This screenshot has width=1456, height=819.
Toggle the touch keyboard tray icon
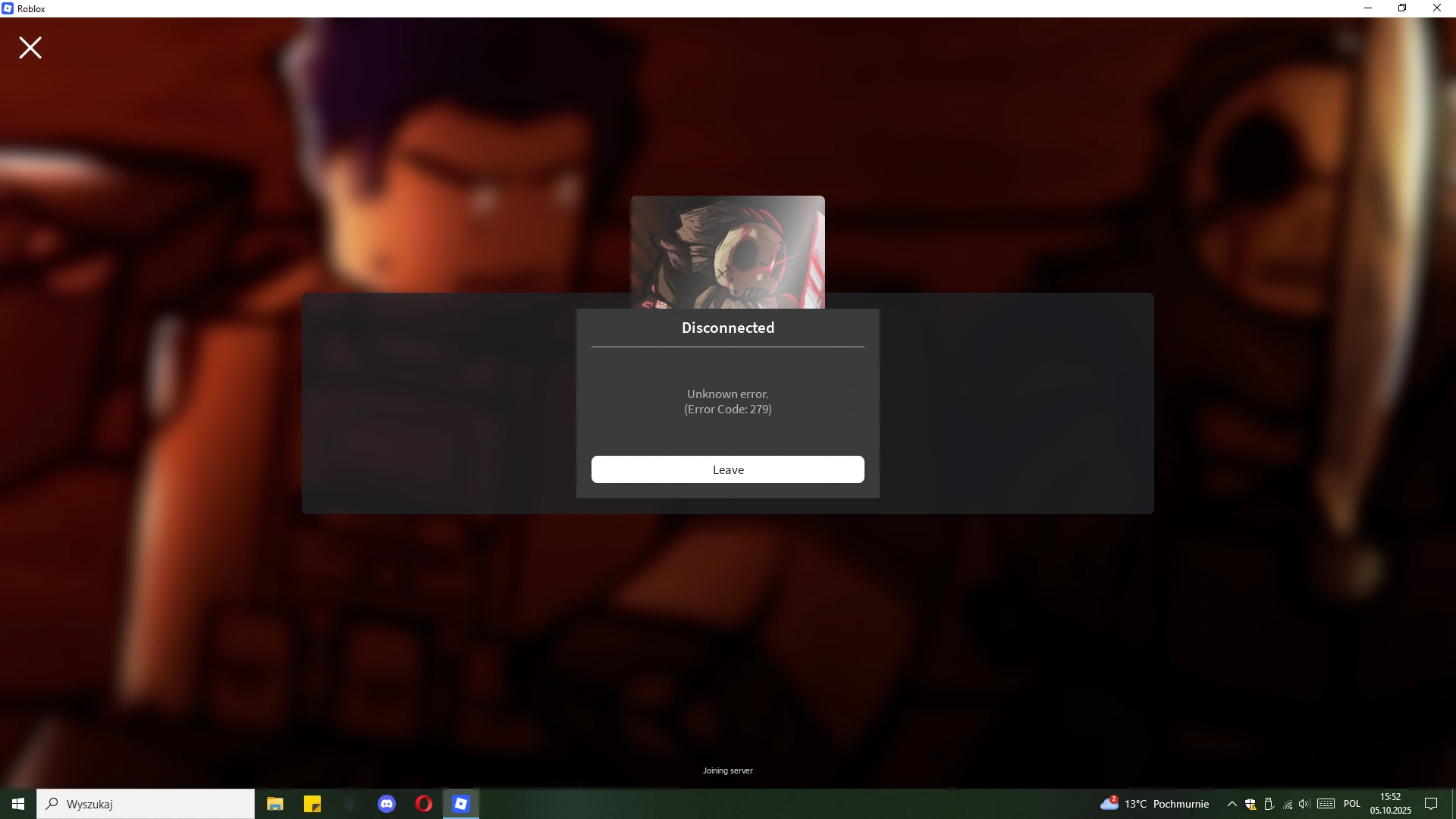click(1326, 804)
